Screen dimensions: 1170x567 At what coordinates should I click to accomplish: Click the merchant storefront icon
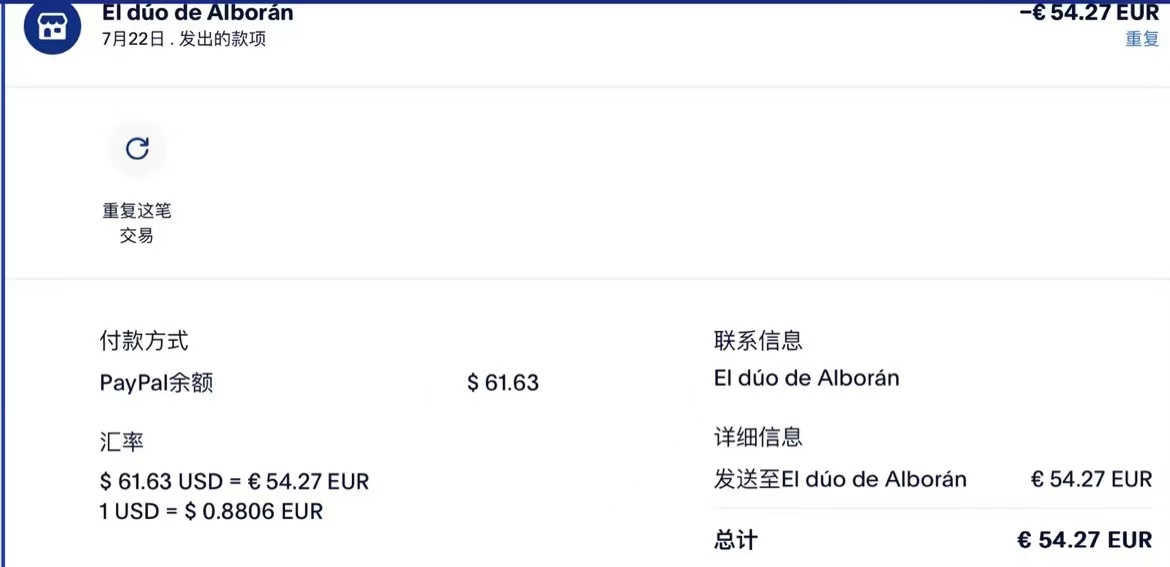point(52,26)
